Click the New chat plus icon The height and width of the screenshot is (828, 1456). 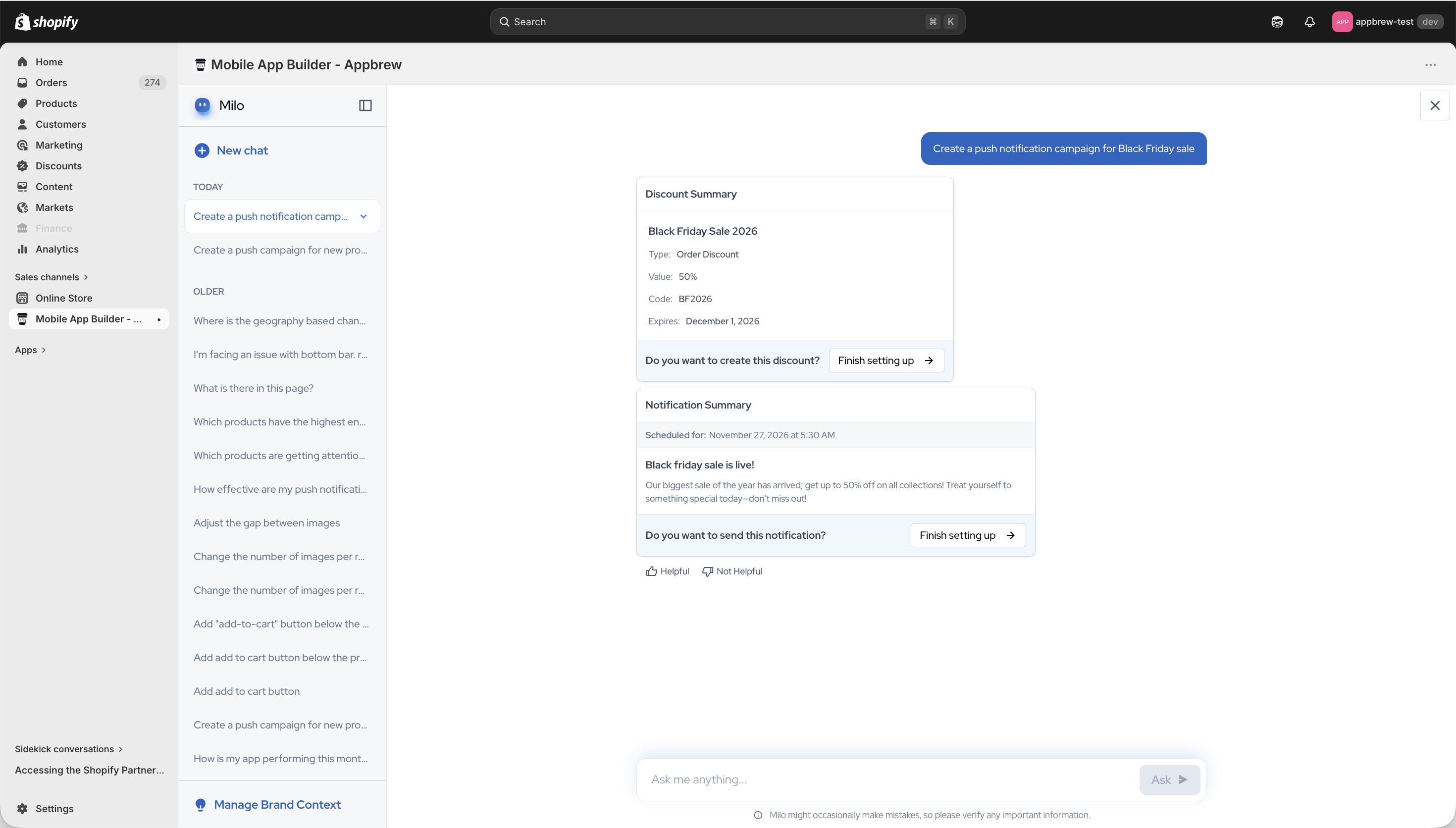[202, 150]
